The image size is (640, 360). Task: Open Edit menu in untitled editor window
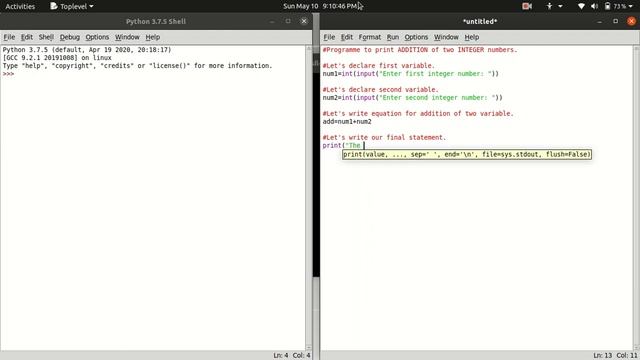(347, 37)
